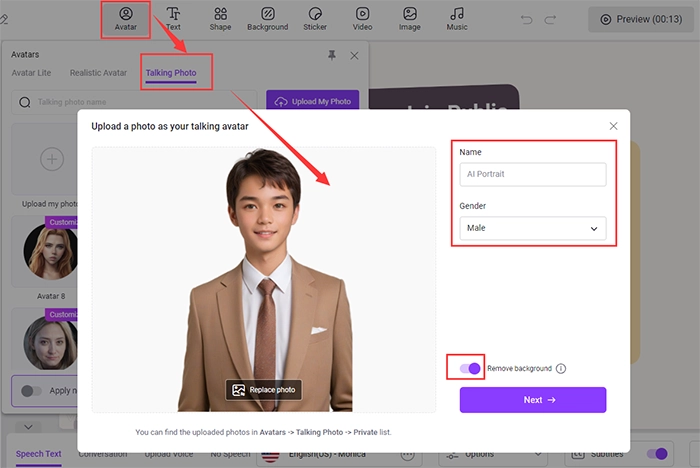
Task: Click the Replace photo button
Action: click(x=263, y=390)
